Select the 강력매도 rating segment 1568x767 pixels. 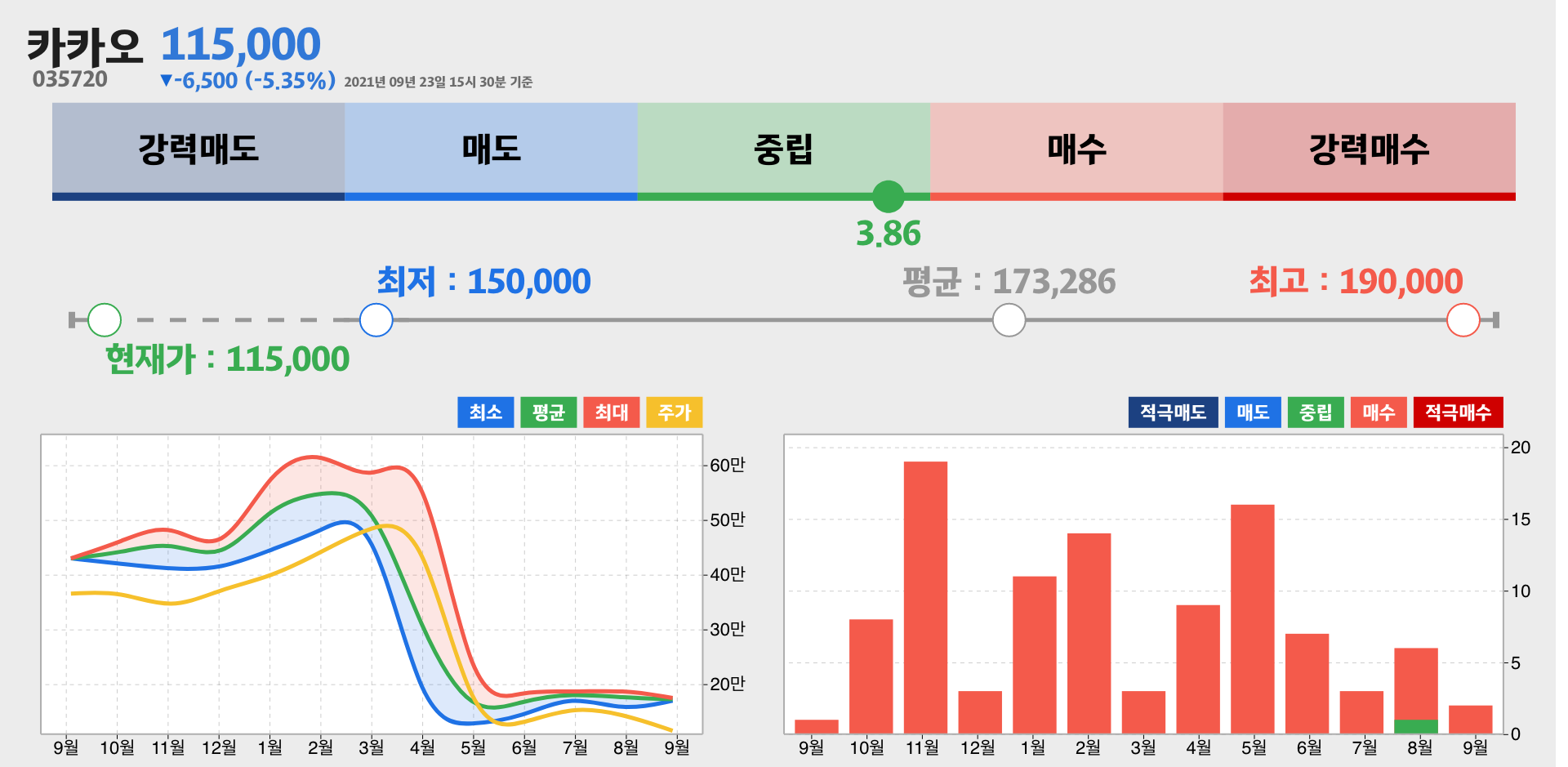(x=198, y=151)
